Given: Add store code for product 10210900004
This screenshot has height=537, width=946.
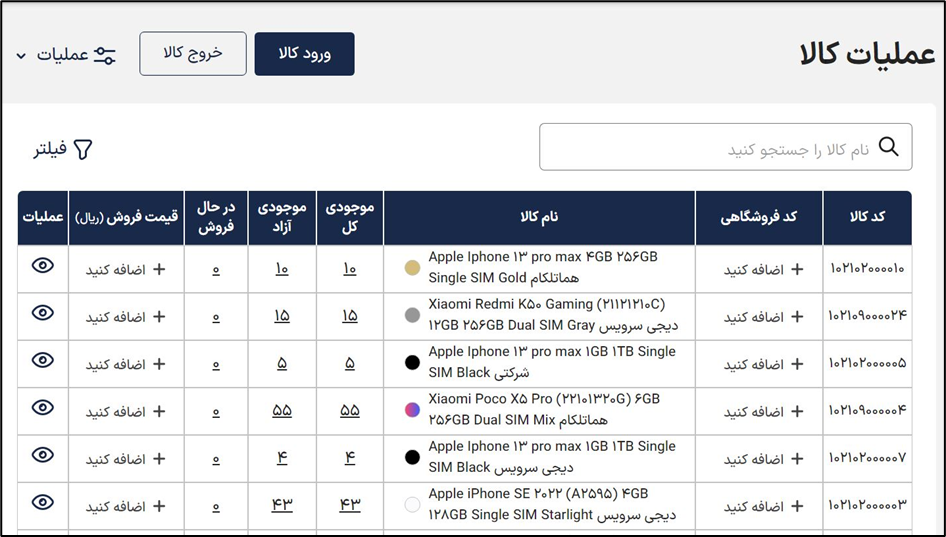Looking at the screenshot, I should coord(763,411).
